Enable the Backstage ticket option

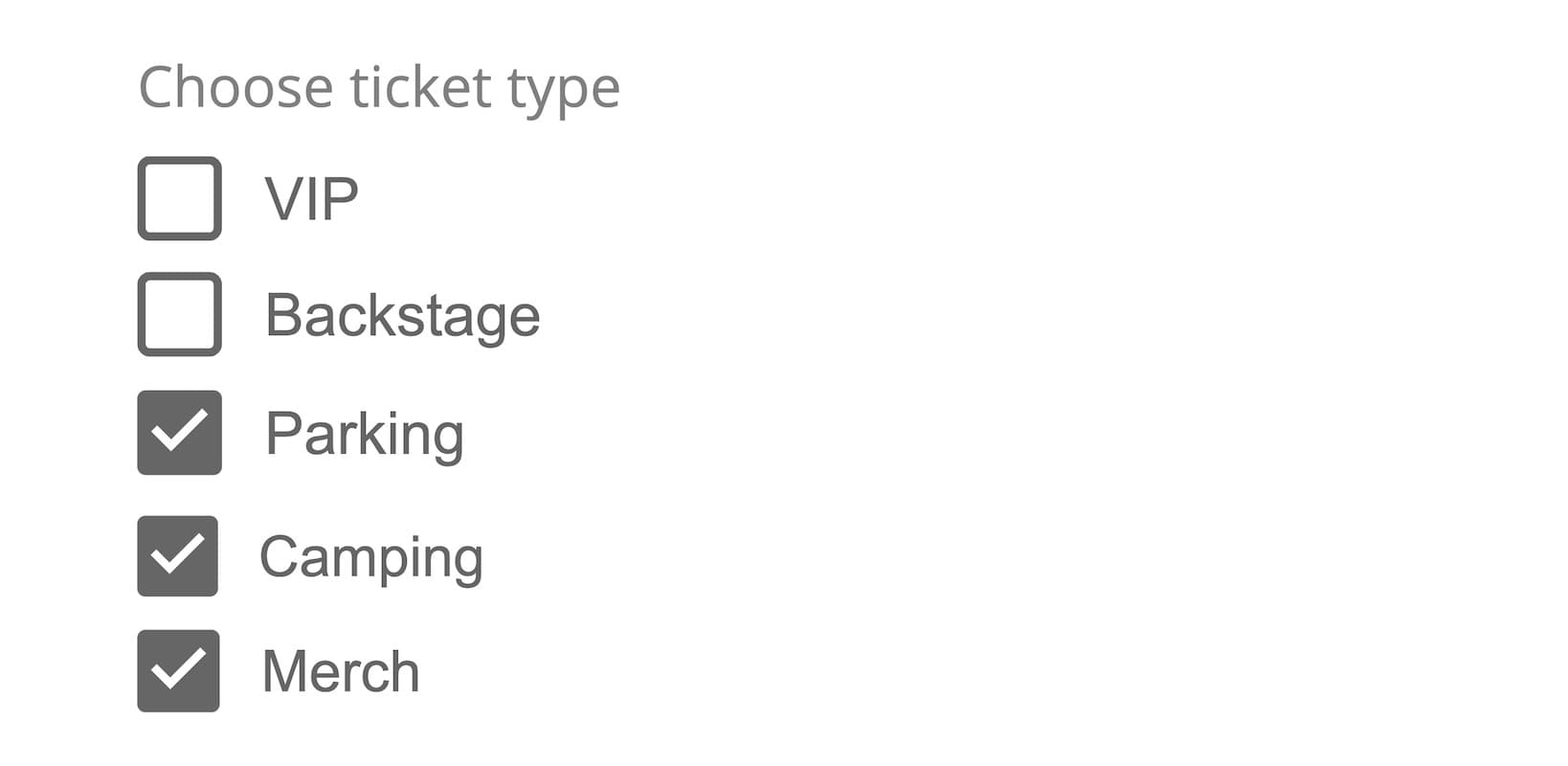click(178, 316)
